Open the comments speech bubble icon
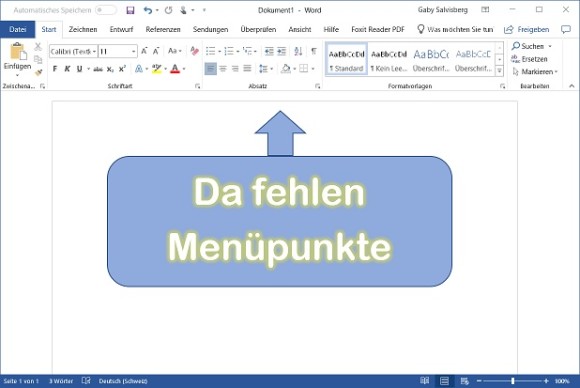 (x=566, y=29)
